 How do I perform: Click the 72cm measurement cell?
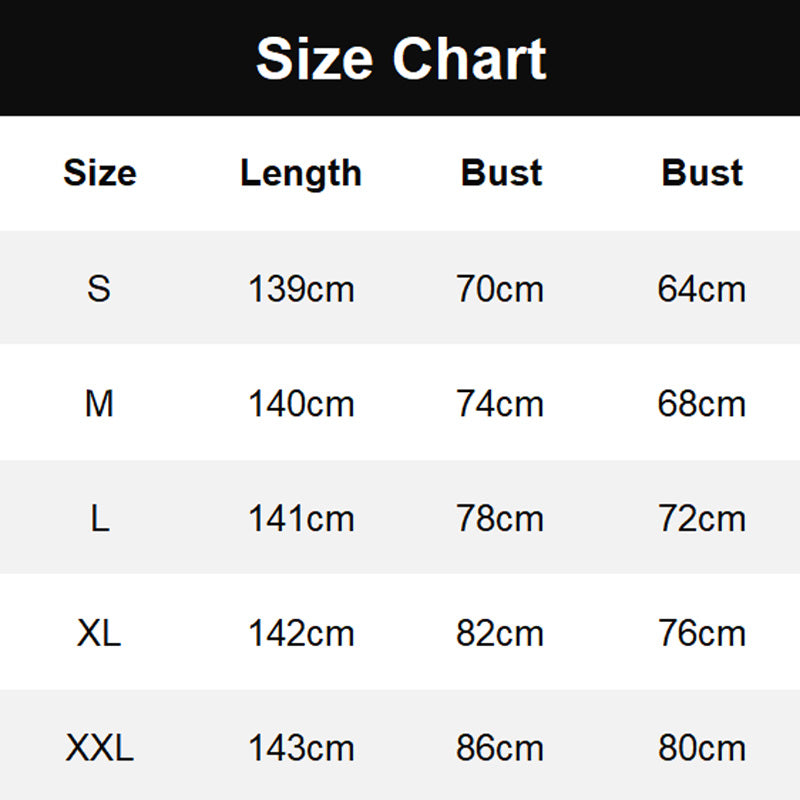tap(701, 519)
